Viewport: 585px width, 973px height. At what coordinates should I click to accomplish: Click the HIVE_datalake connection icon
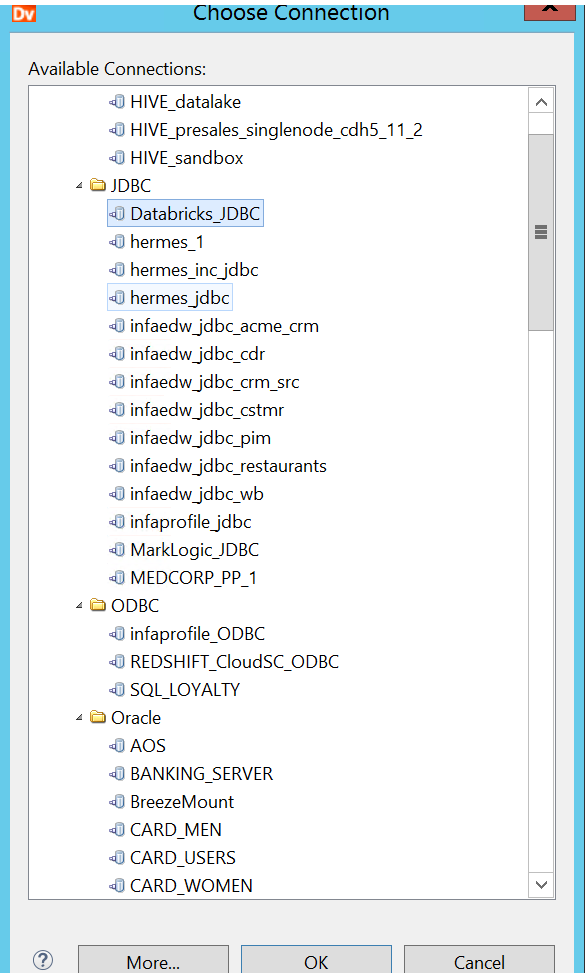[117, 102]
